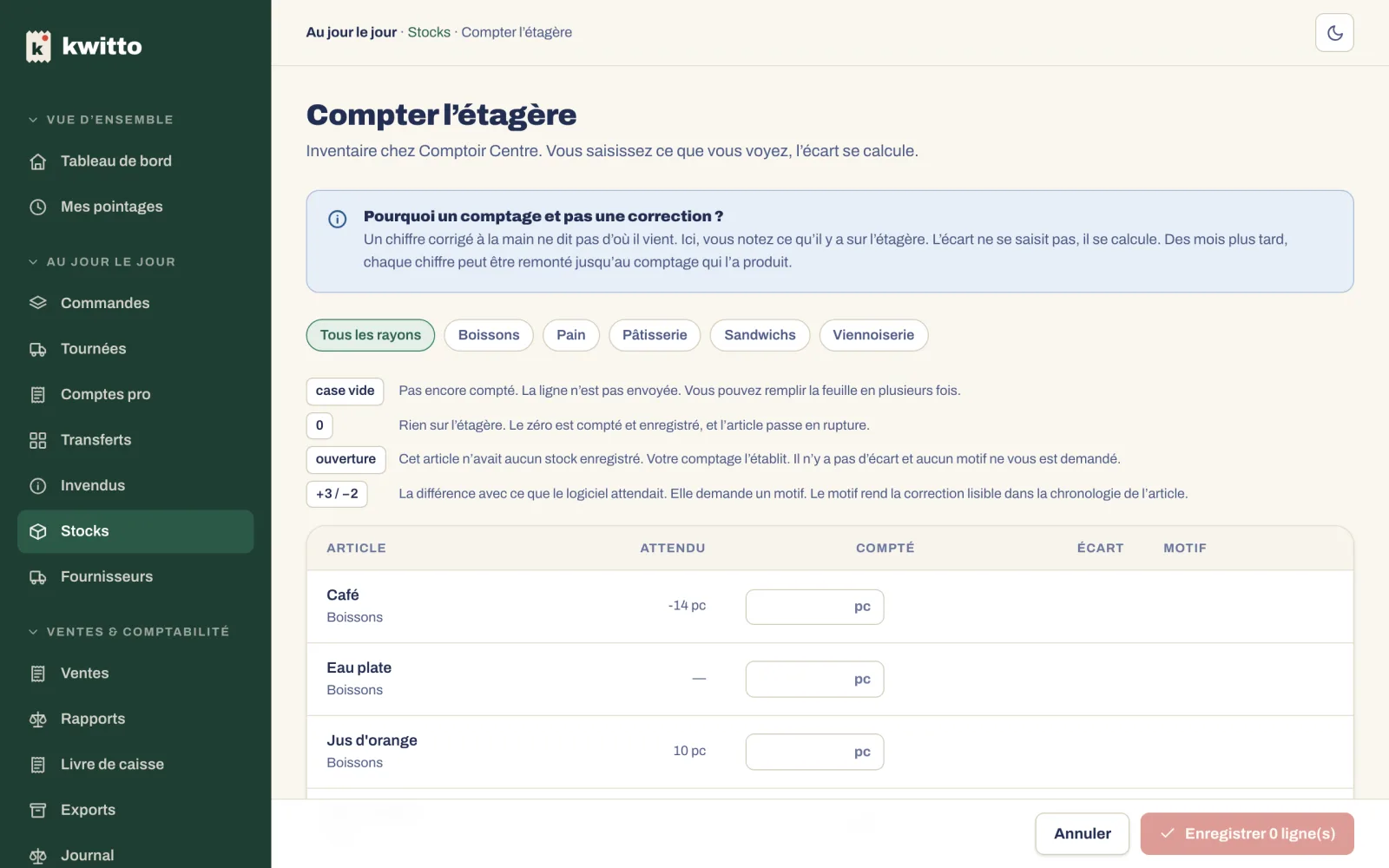Click the '0' legend badge
The height and width of the screenshot is (868, 1389).
coord(319,425)
